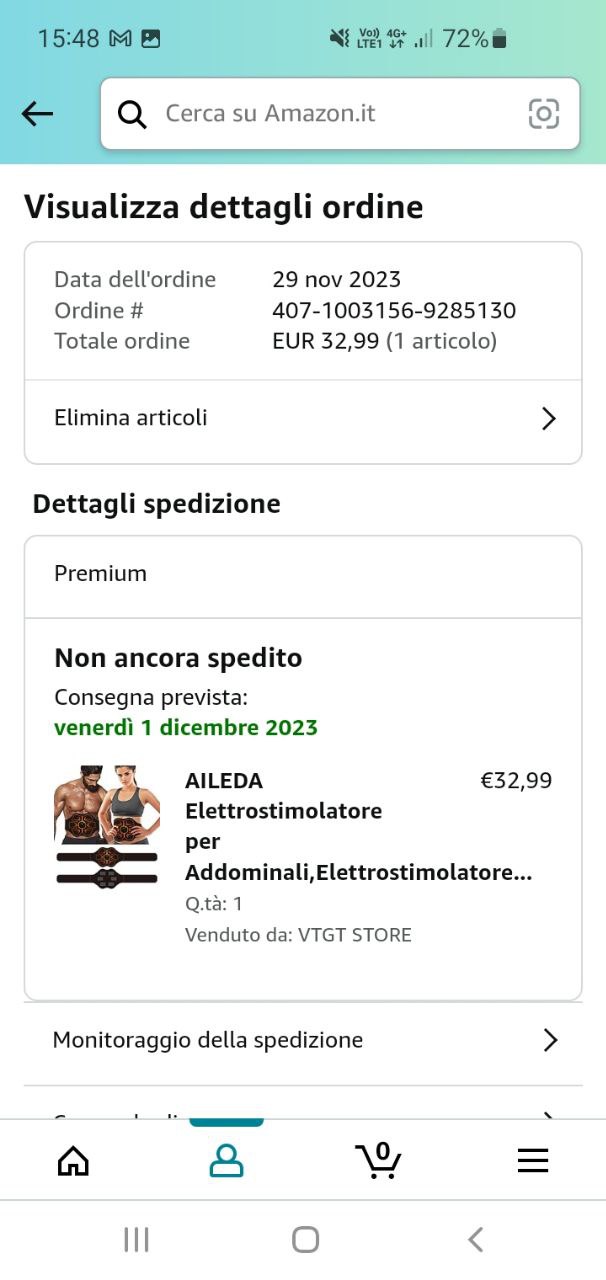Open the AILEDA product thumbnail
606x1280 pixels.
(x=108, y=827)
